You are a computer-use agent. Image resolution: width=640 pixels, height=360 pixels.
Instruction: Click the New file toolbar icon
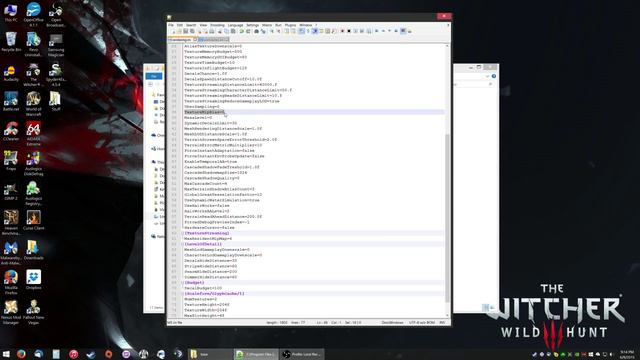(173, 31)
